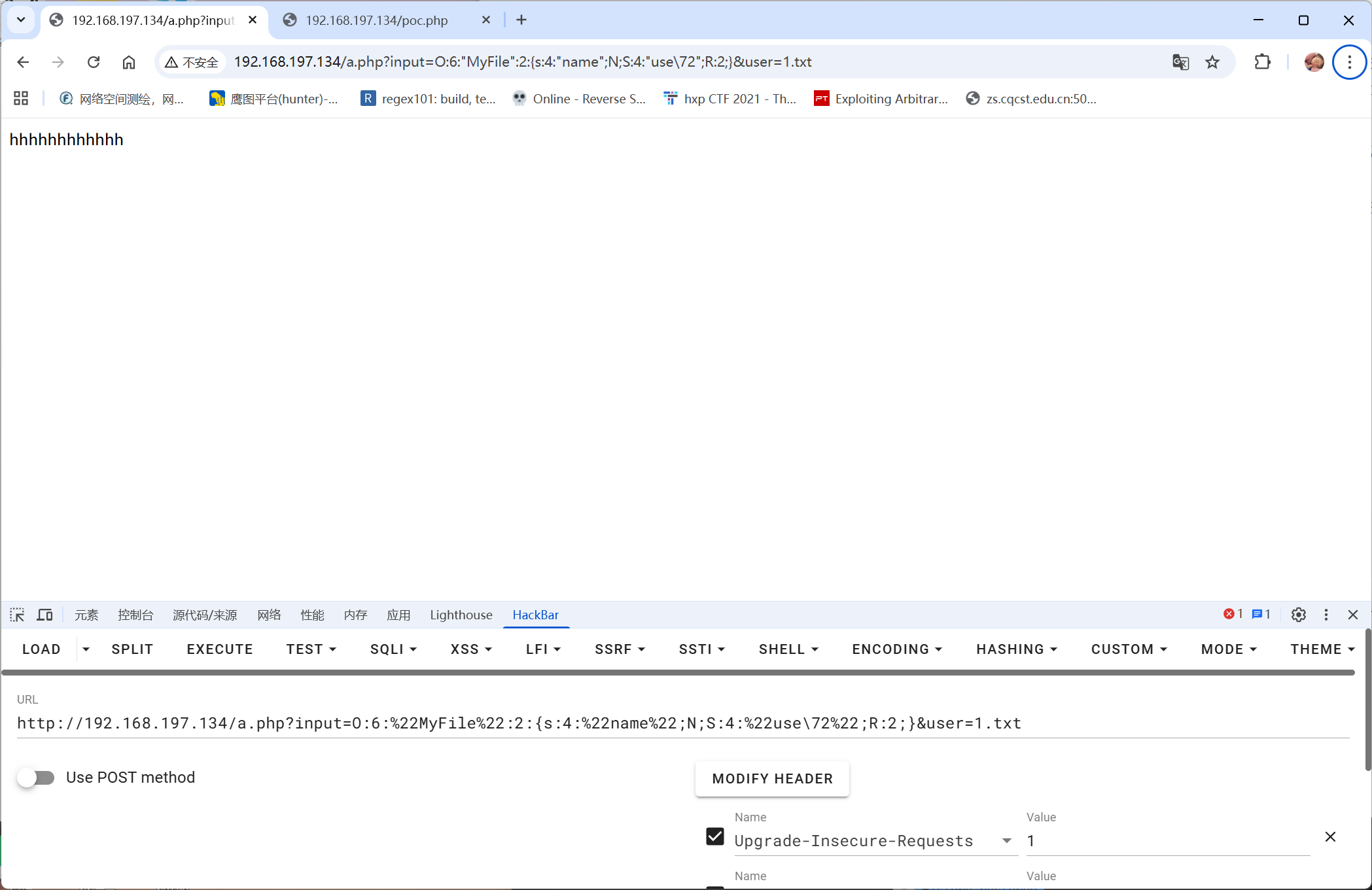This screenshot has width=1372, height=890.
Task: Open the browser home page
Action: point(129,62)
